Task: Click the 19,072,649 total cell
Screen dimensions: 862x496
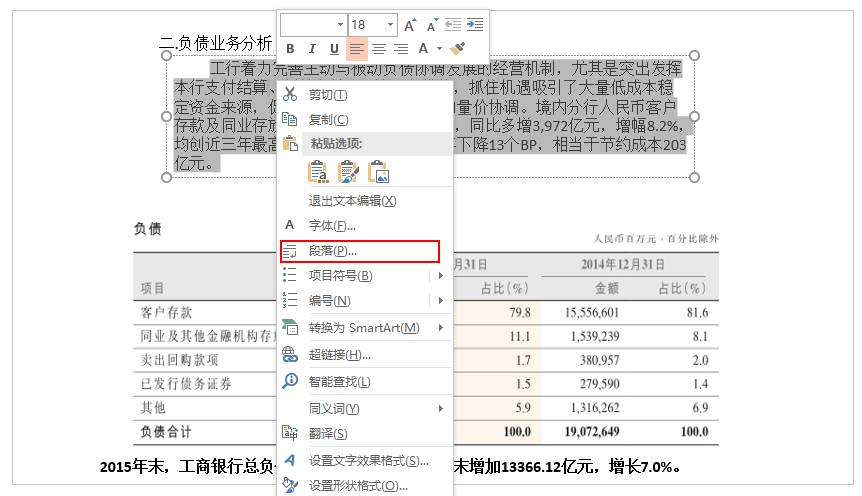Action: (592, 432)
